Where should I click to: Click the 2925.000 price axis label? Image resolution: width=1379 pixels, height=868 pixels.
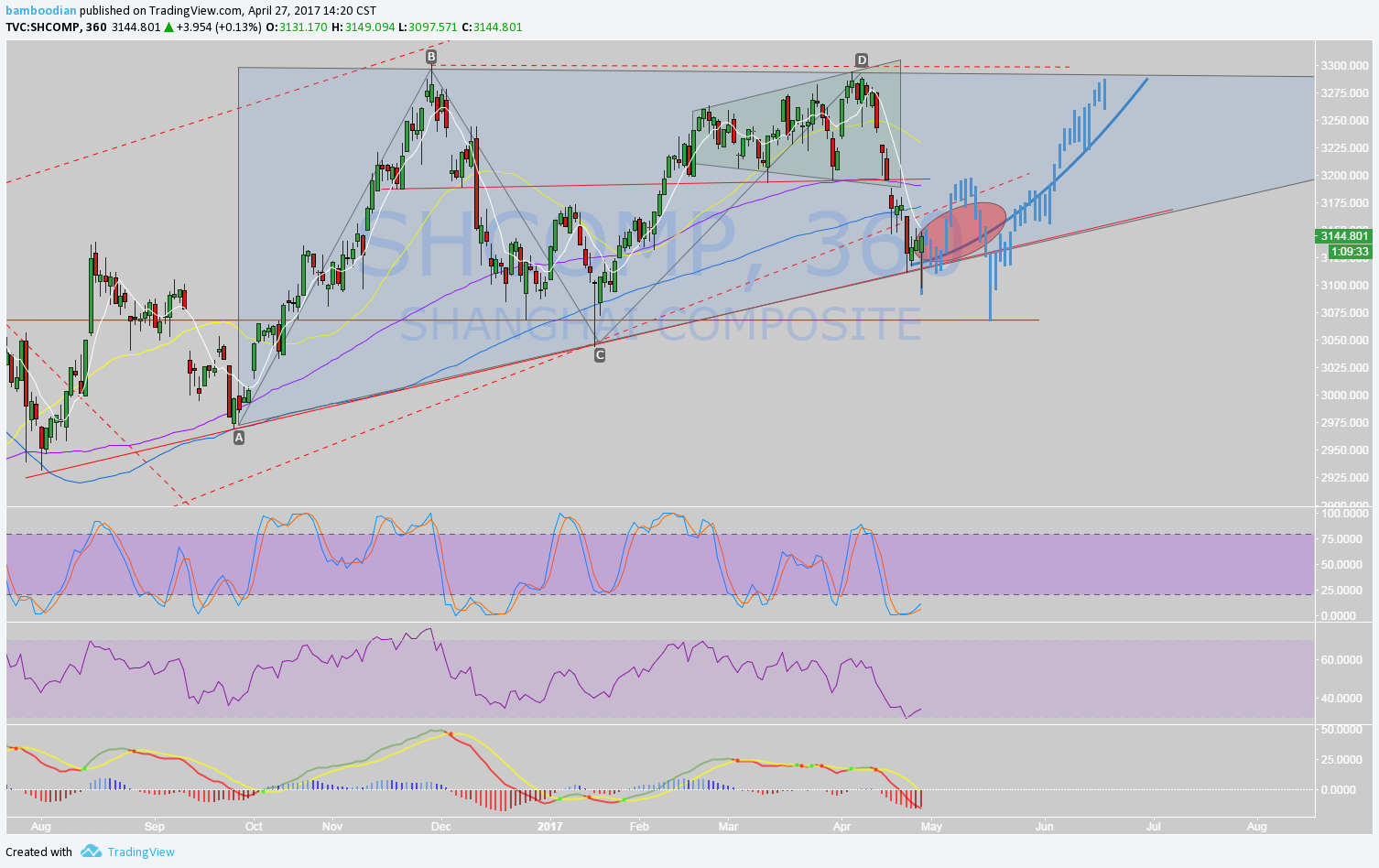pos(1344,478)
